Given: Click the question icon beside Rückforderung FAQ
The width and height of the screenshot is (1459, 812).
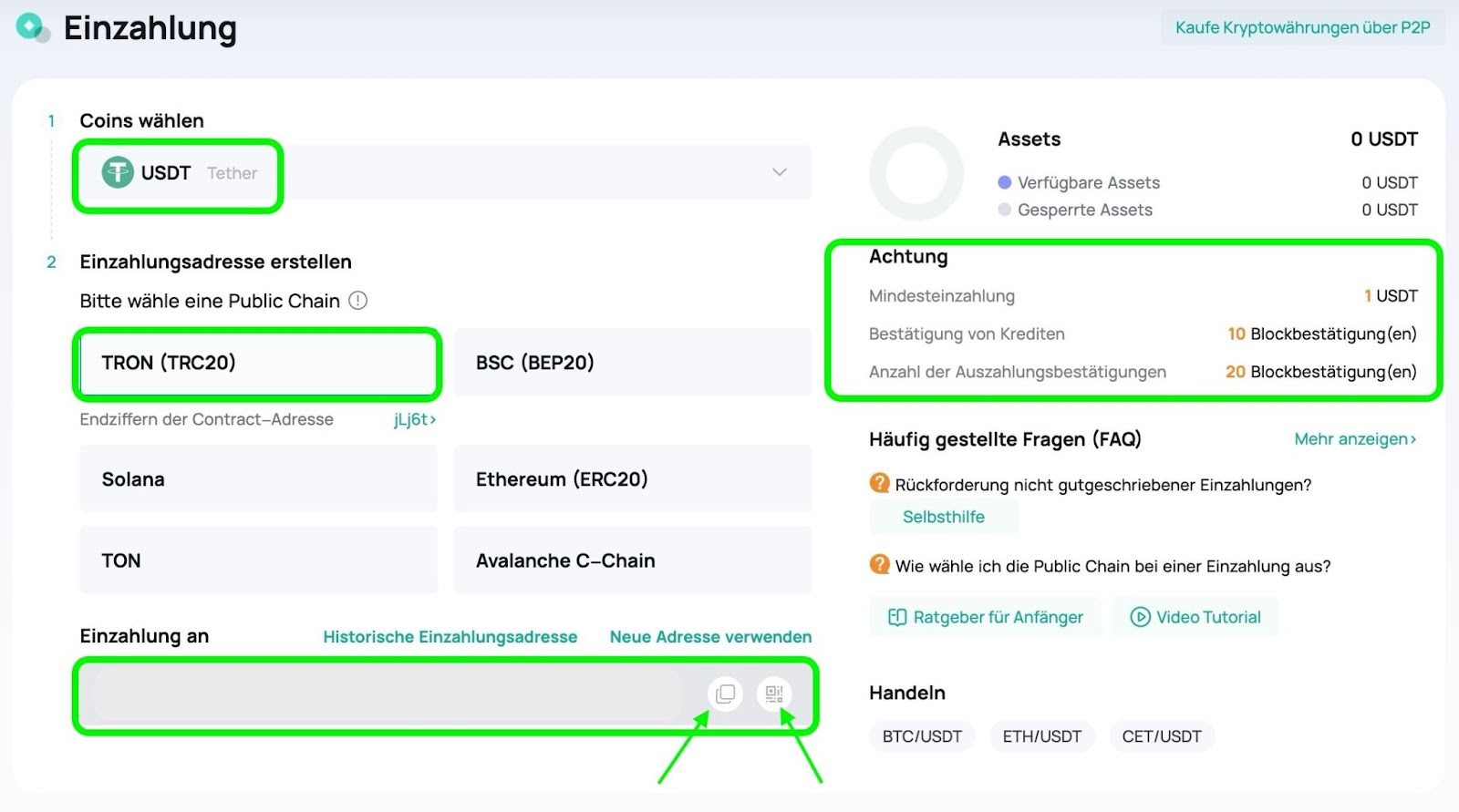Looking at the screenshot, I should (x=880, y=483).
